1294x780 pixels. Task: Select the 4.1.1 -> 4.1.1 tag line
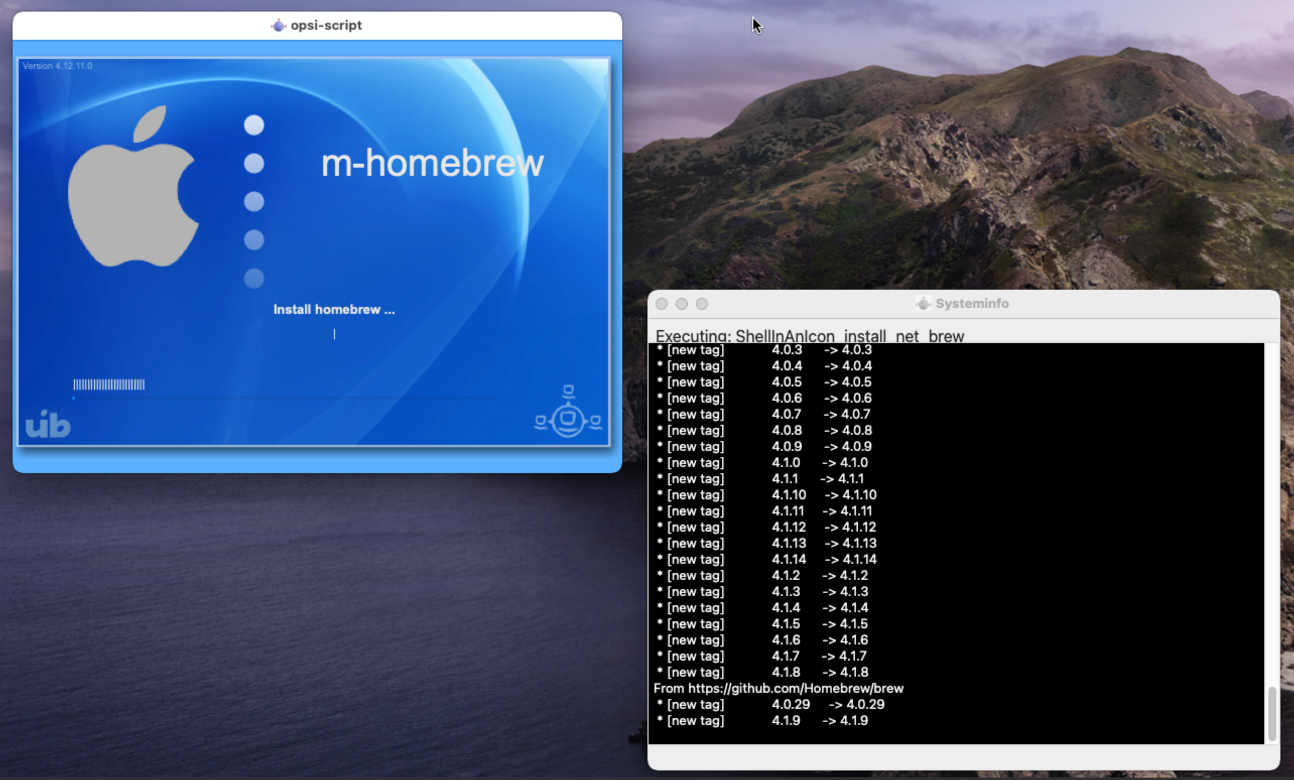(x=761, y=479)
